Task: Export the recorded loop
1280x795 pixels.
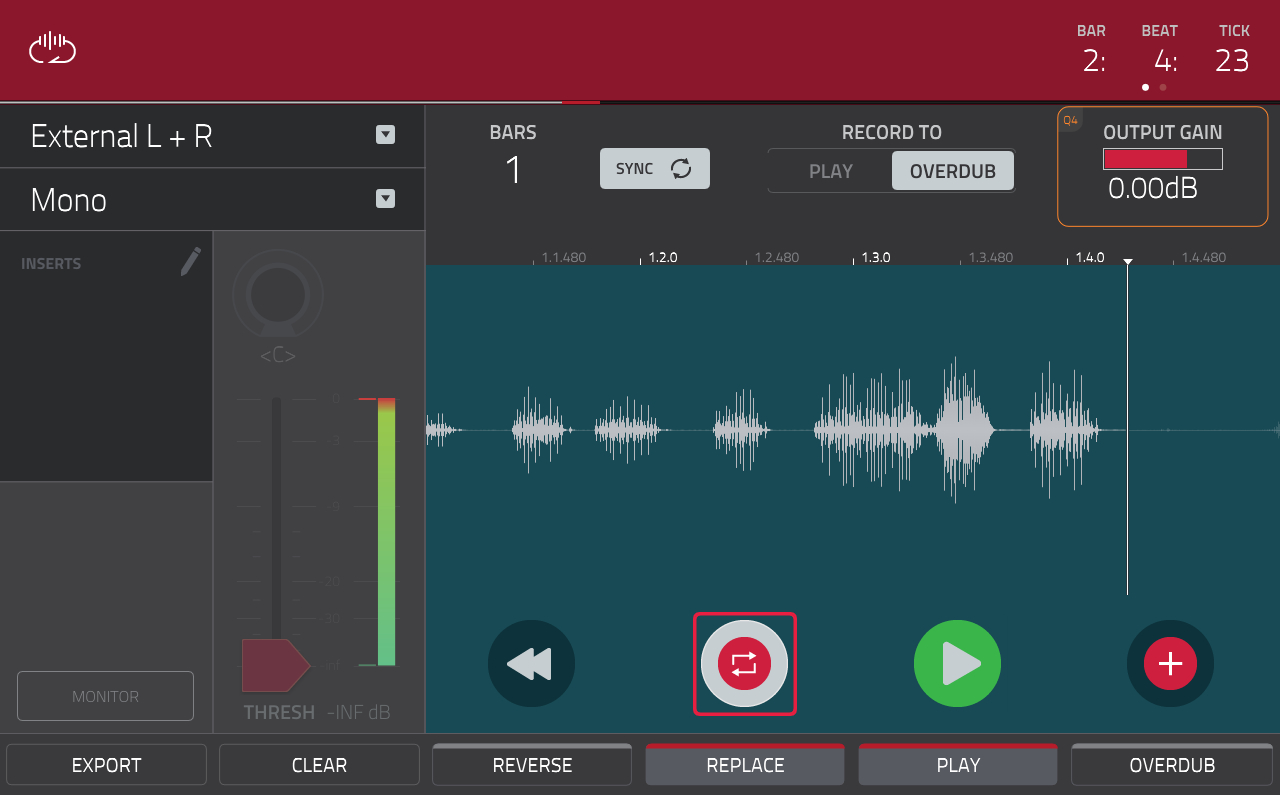Action: [106, 764]
